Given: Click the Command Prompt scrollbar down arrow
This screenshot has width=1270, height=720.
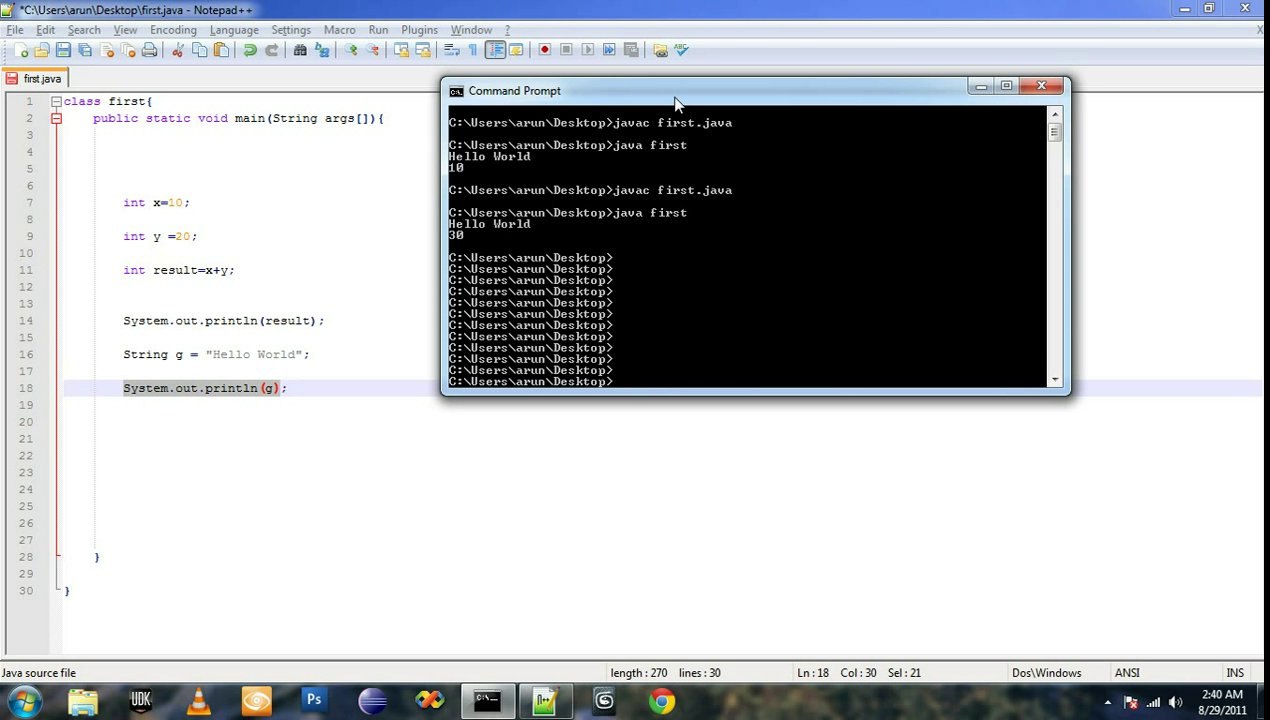Looking at the screenshot, I should [x=1055, y=380].
